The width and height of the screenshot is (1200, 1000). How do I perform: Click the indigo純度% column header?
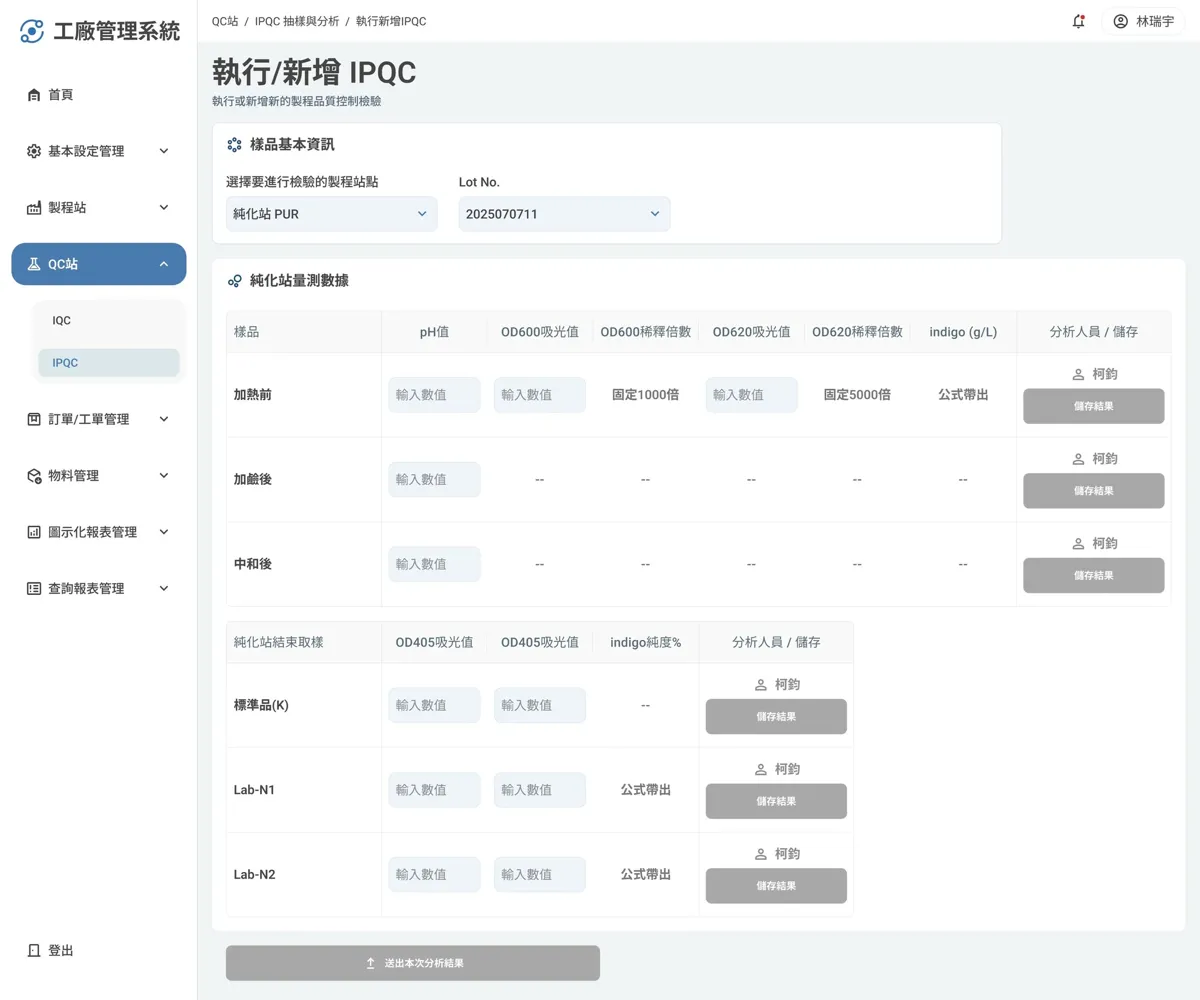pyautogui.click(x=646, y=642)
